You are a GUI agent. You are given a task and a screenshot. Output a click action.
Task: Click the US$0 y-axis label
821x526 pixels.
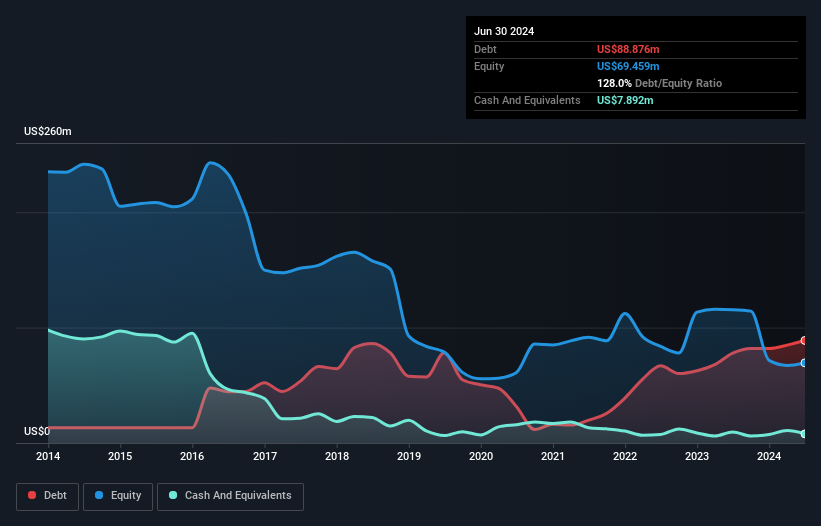[x=37, y=431]
